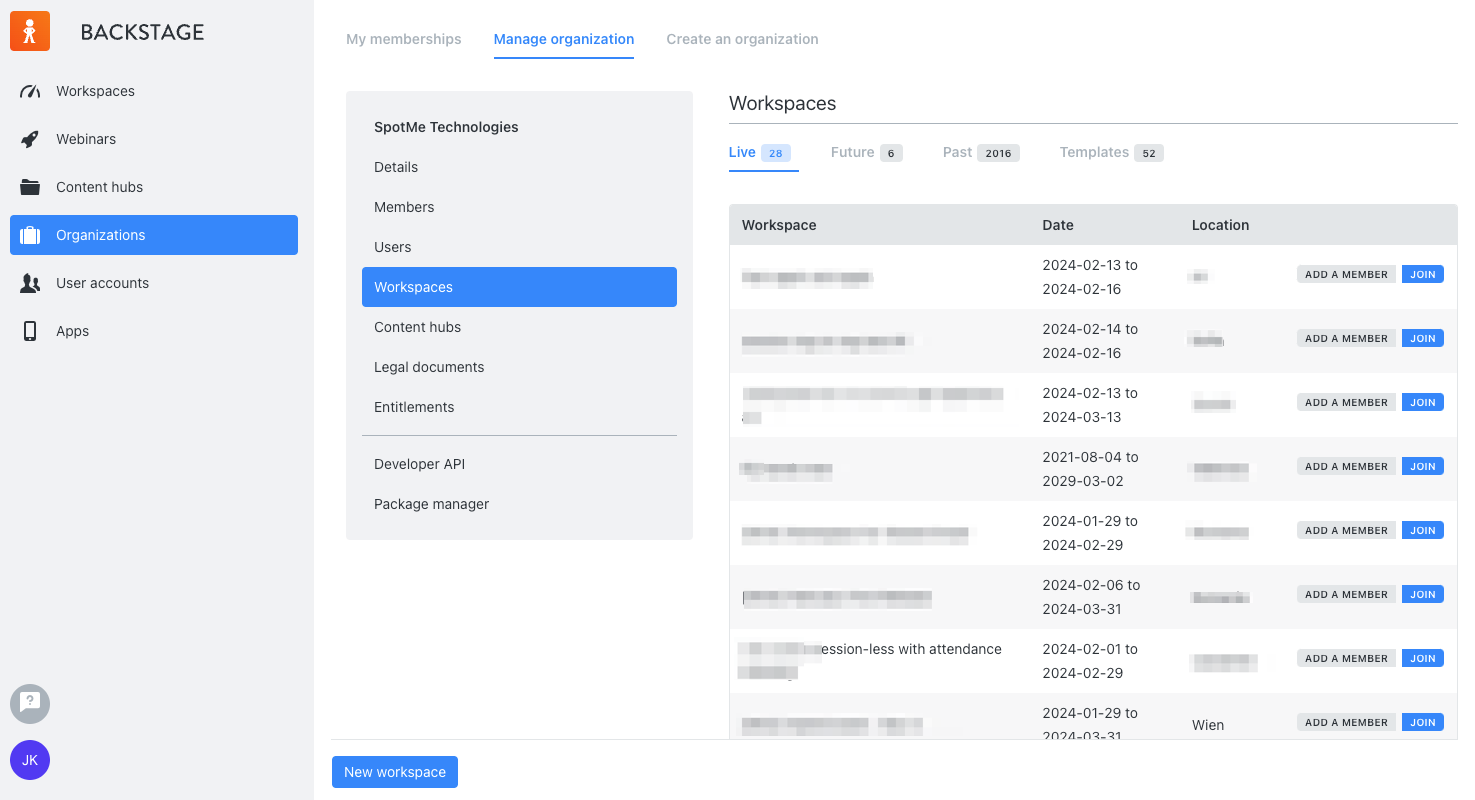
Task: Open Workspaces from the sidebar icon
Action: (x=29, y=91)
